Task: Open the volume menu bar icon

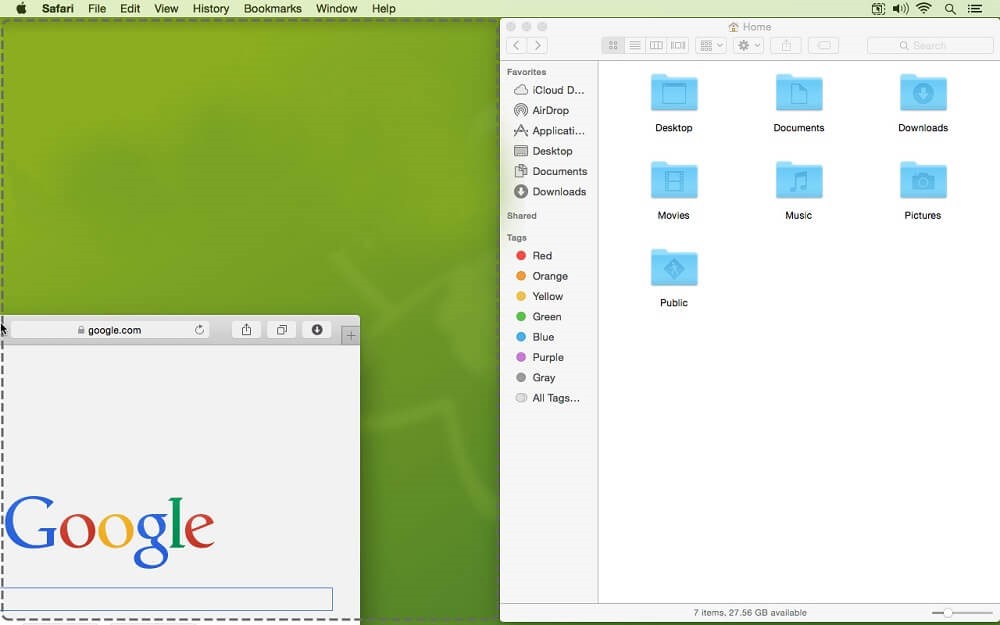Action: click(x=901, y=8)
